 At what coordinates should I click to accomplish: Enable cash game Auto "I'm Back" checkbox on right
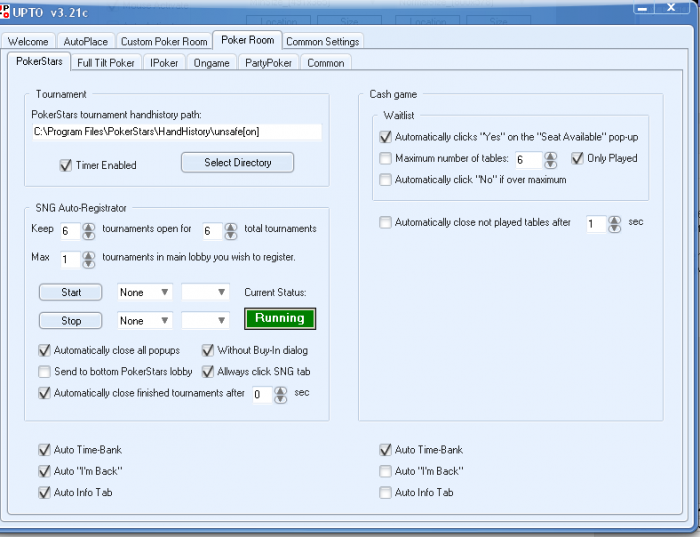[x=385, y=471]
